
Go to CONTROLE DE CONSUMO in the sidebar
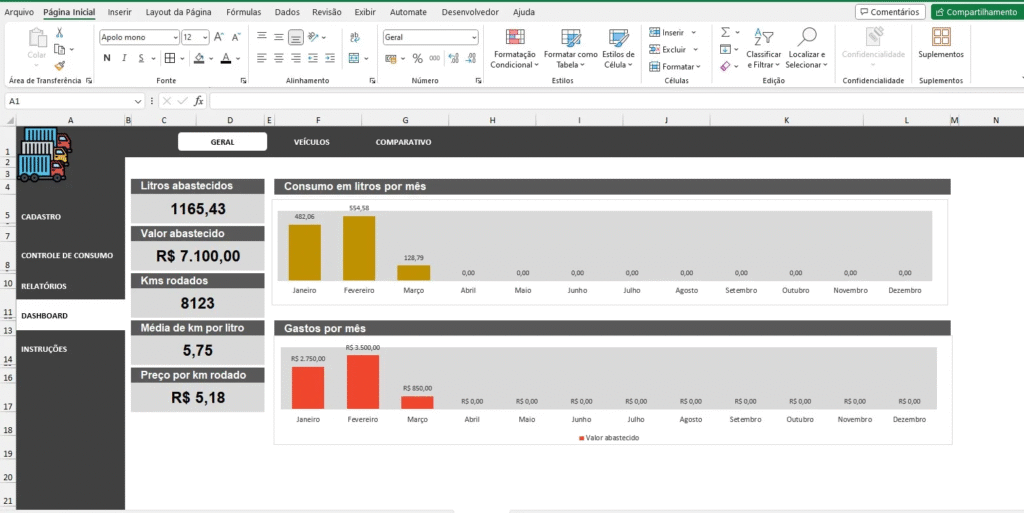66,255
